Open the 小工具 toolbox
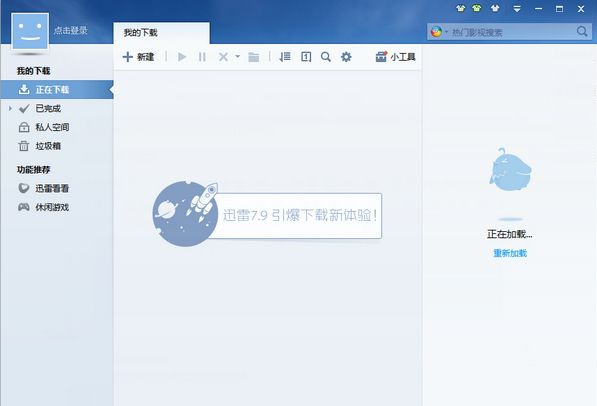The image size is (597, 406). click(395, 57)
